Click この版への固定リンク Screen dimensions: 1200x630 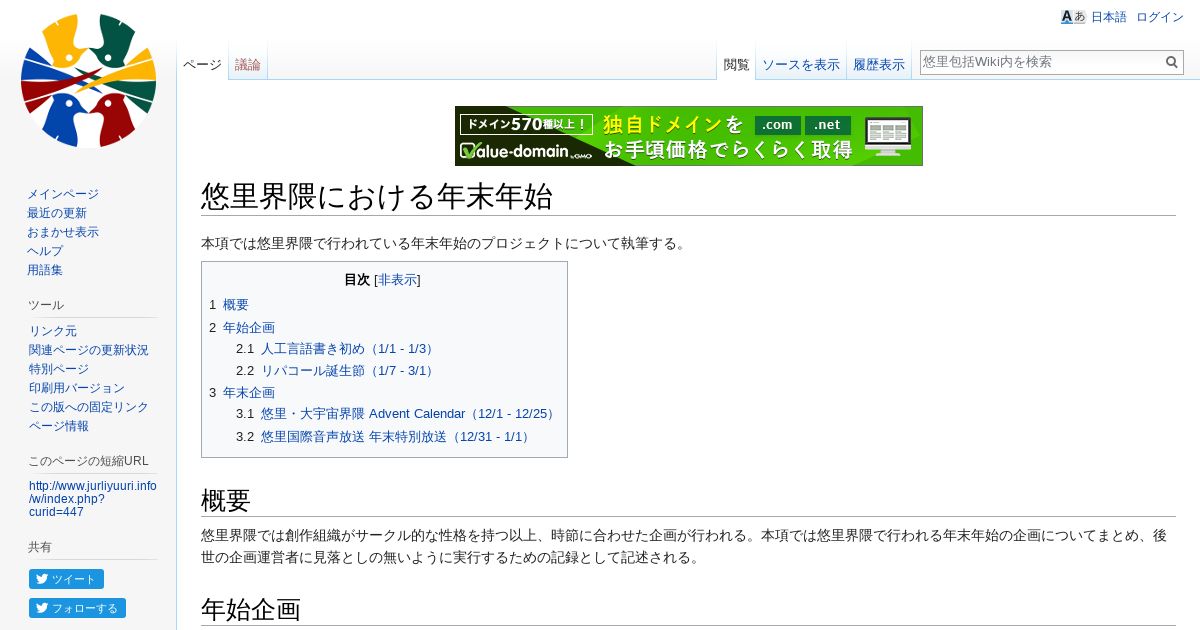89,407
